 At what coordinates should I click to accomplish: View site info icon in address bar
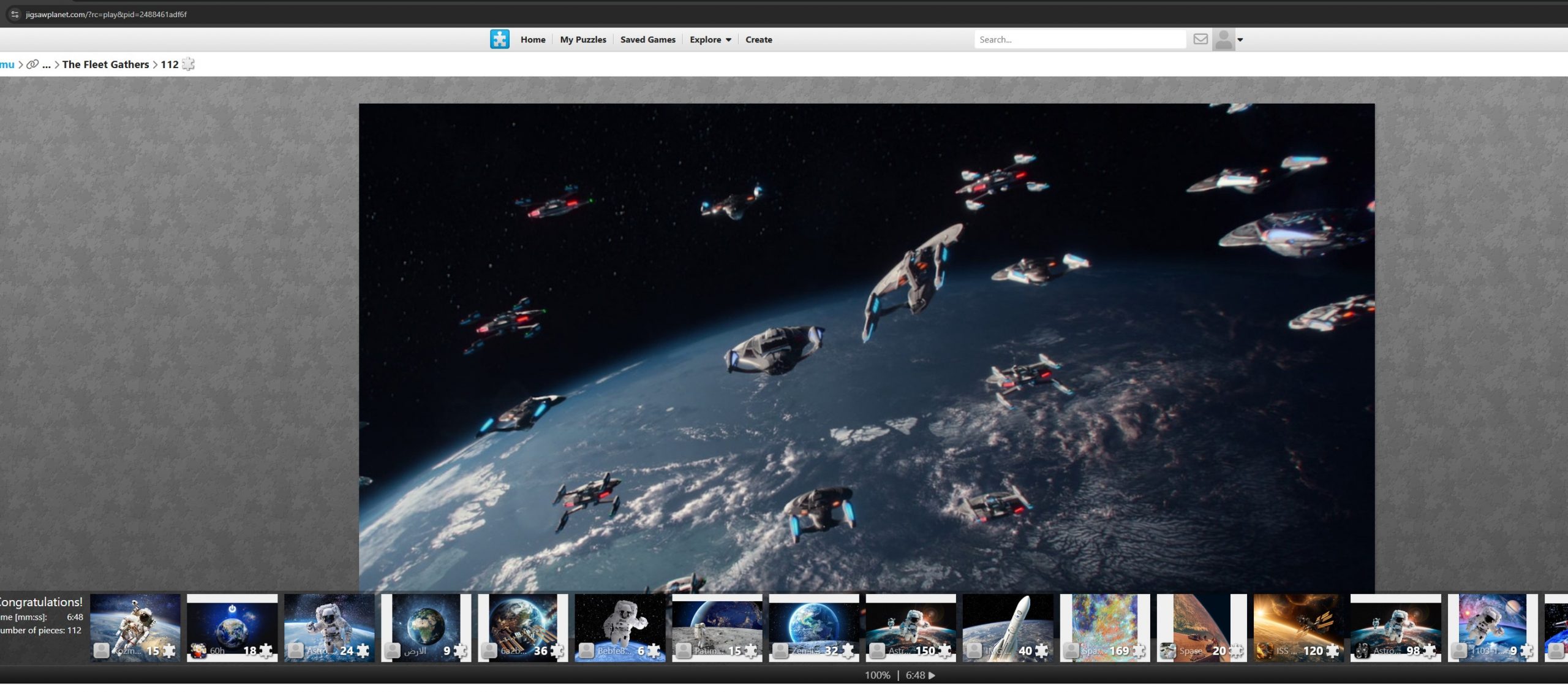[x=15, y=14]
